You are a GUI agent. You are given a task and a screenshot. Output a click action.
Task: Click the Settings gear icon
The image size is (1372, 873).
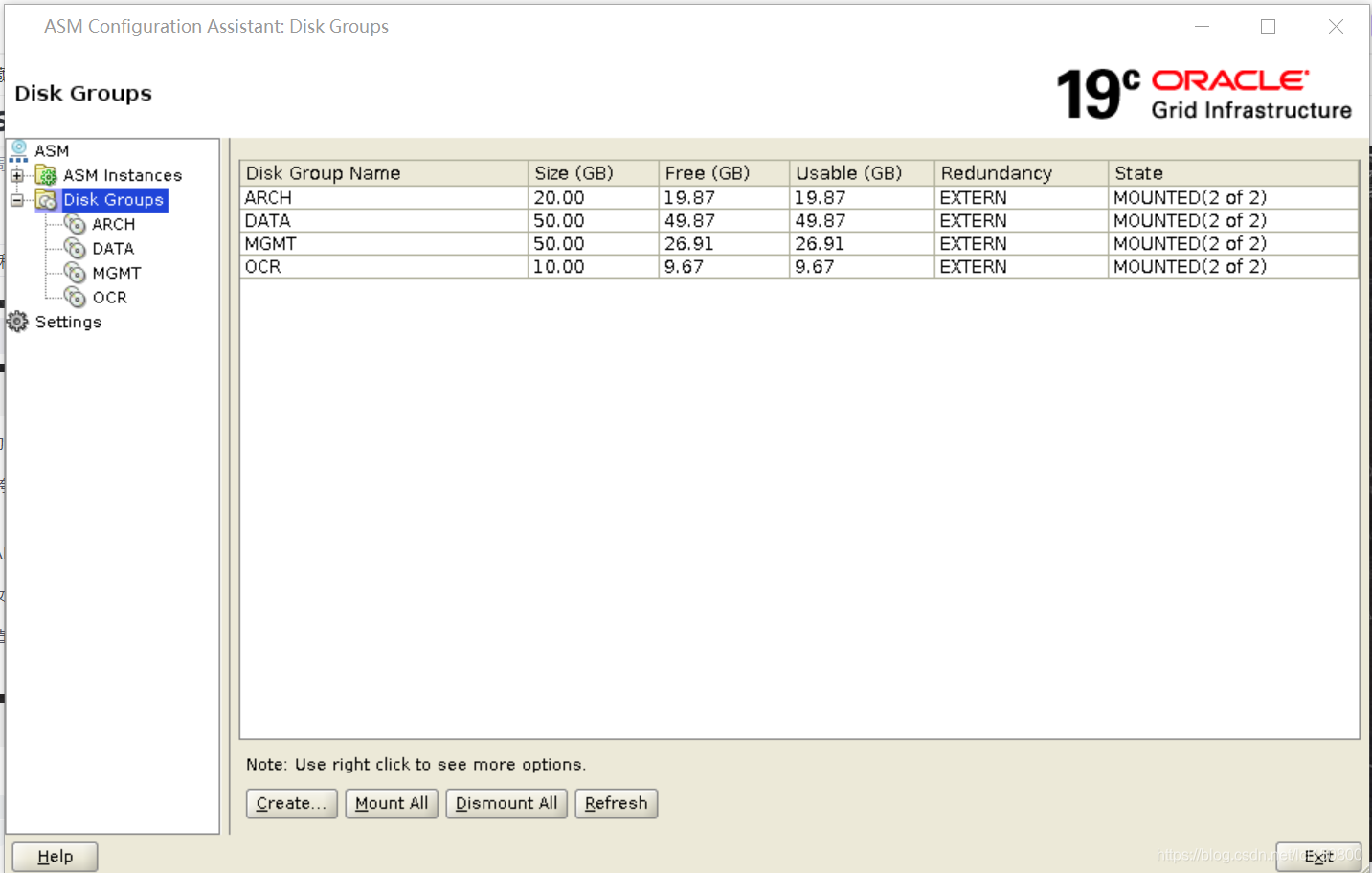coord(18,322)
